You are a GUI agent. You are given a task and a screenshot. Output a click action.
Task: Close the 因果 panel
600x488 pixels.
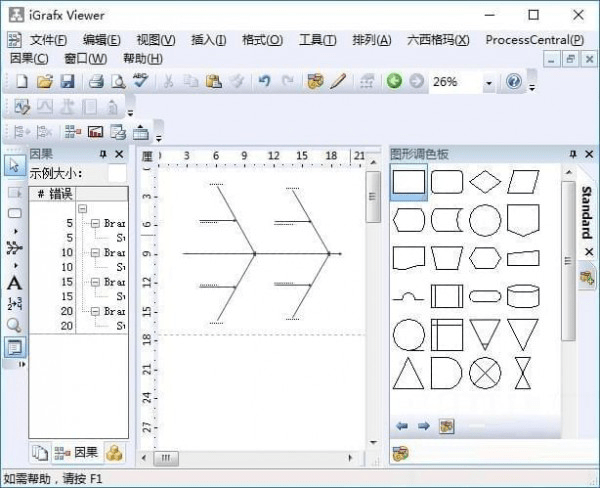click(119, 154)
